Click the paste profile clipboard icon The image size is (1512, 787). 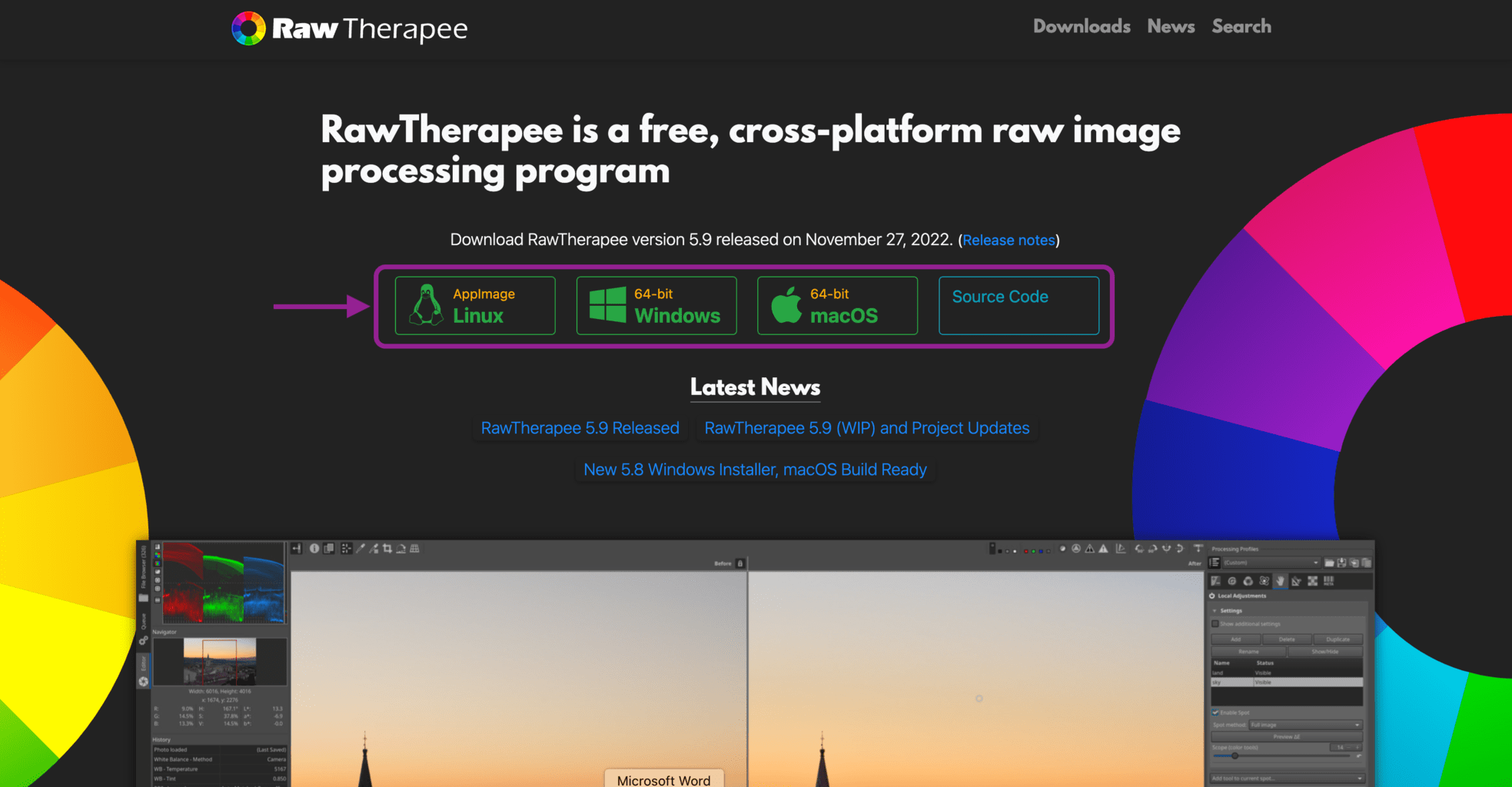[x=1367, y=563]
